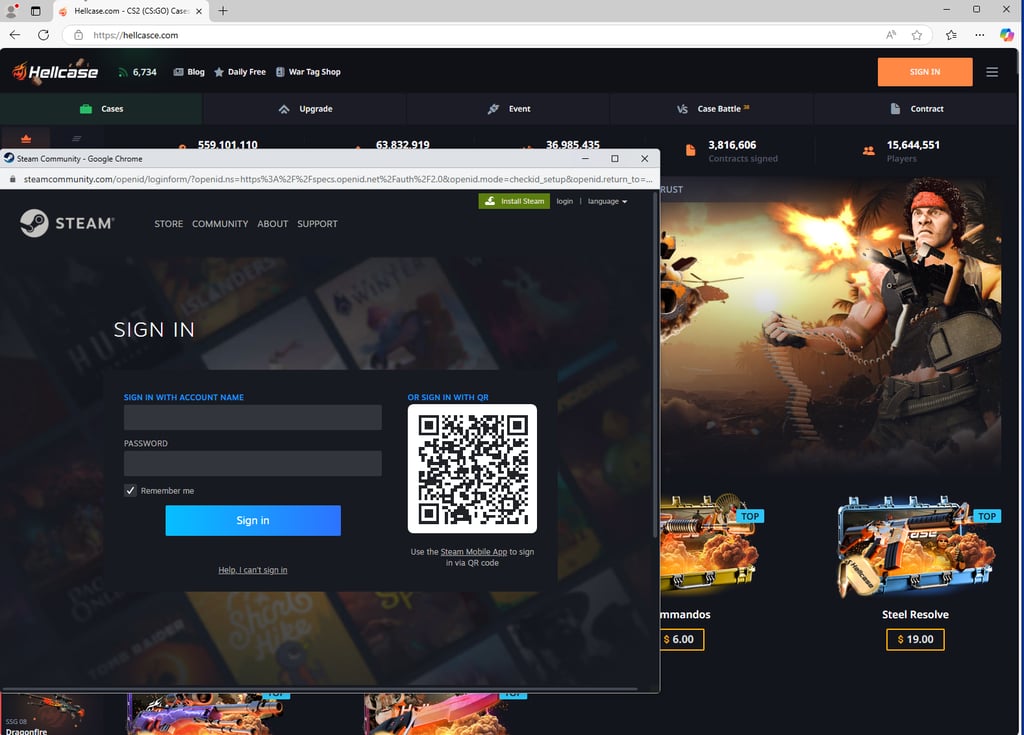
Task: Maximize the Steam Community popup window
Action: pyautogui.click(x=615, y=158)
